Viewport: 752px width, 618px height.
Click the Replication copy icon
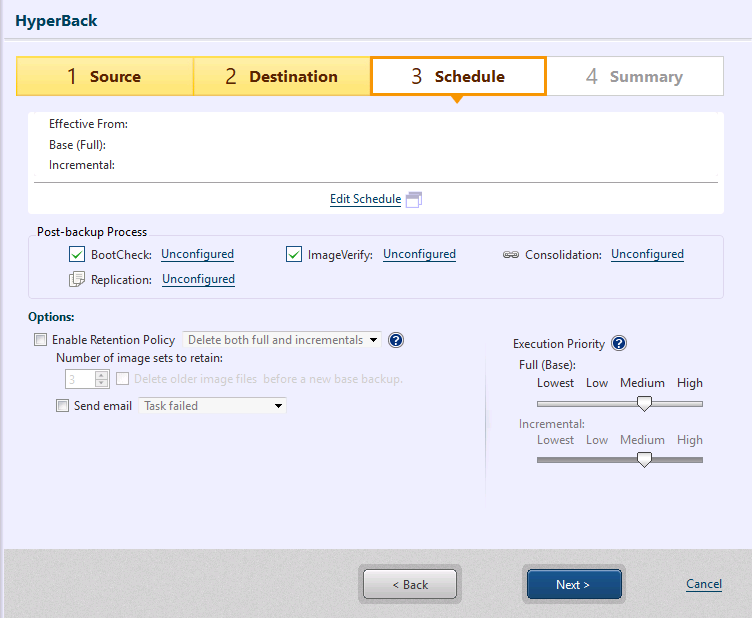(77, 280)
